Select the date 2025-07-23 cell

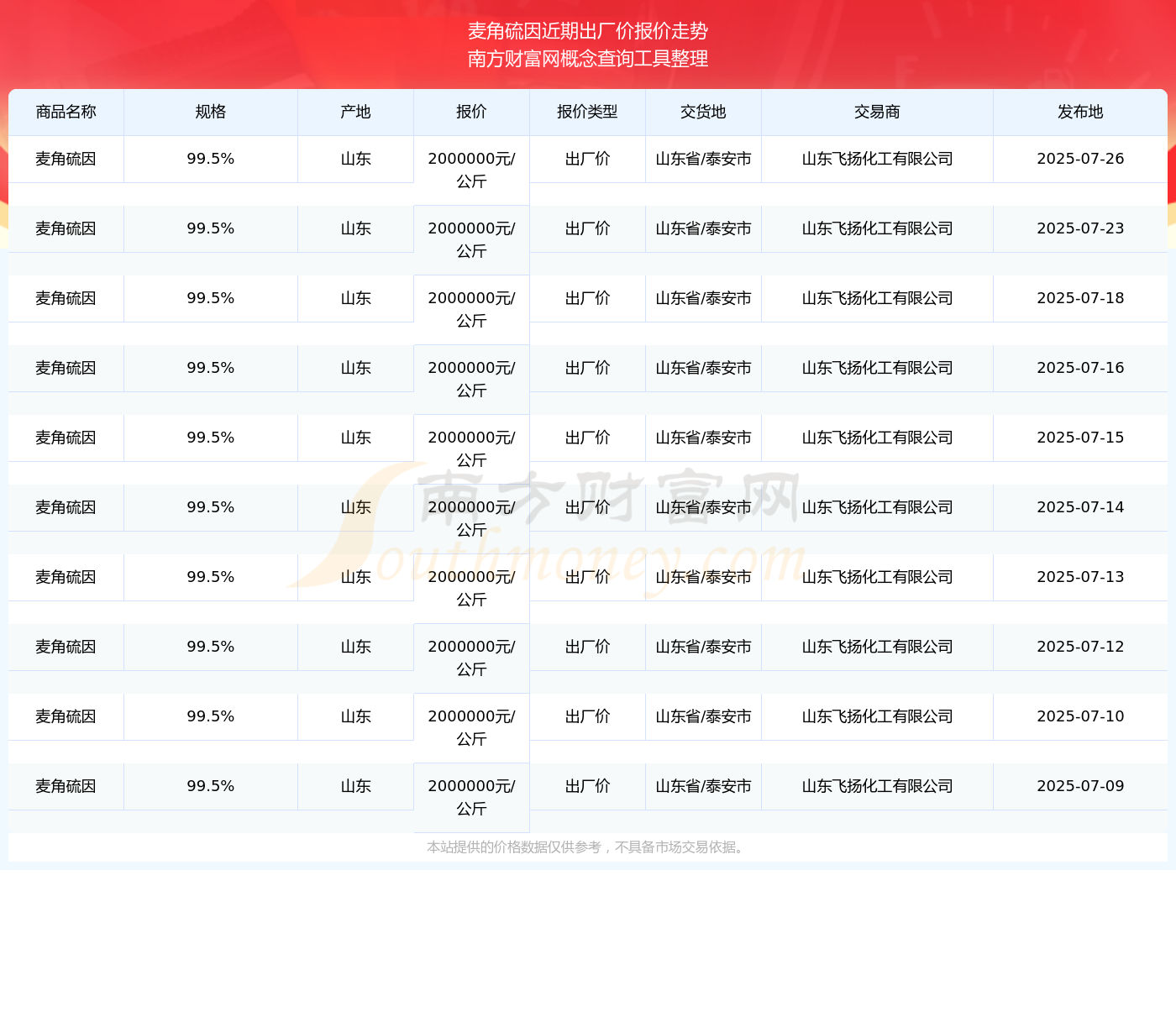(1080, 228)
